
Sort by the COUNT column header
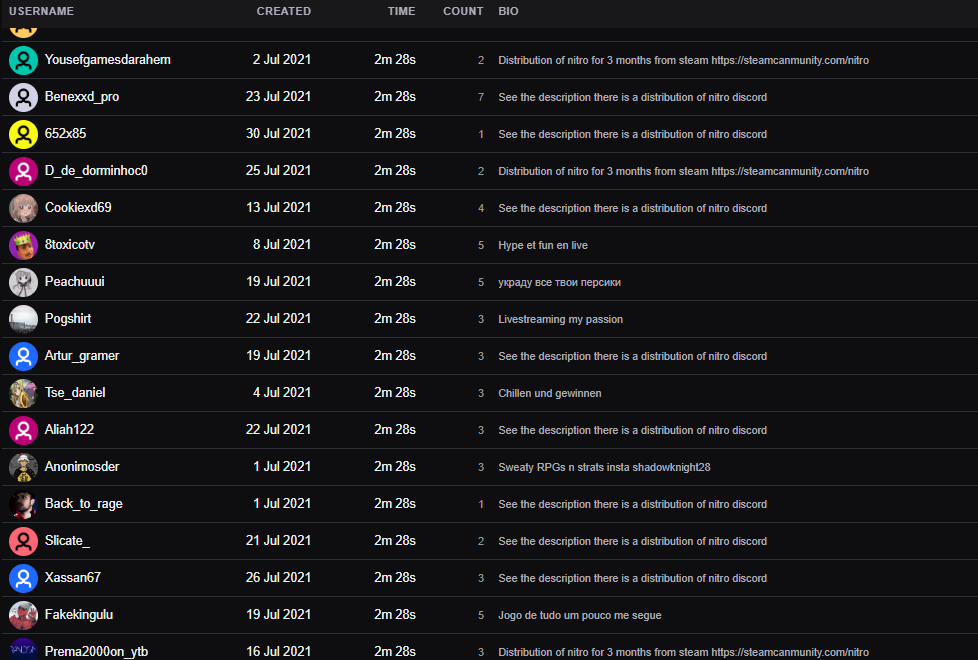click(463, 11)
